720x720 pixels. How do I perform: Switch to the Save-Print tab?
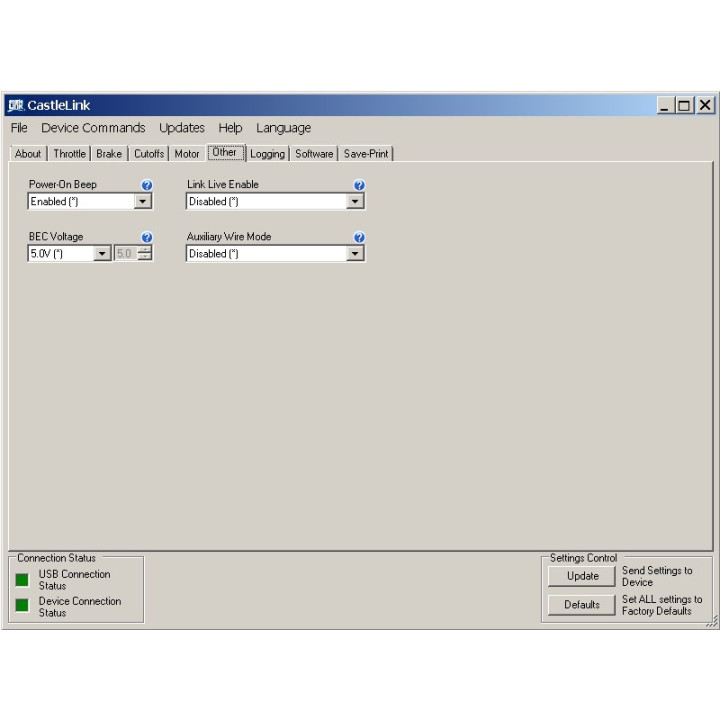click(366, 154)
